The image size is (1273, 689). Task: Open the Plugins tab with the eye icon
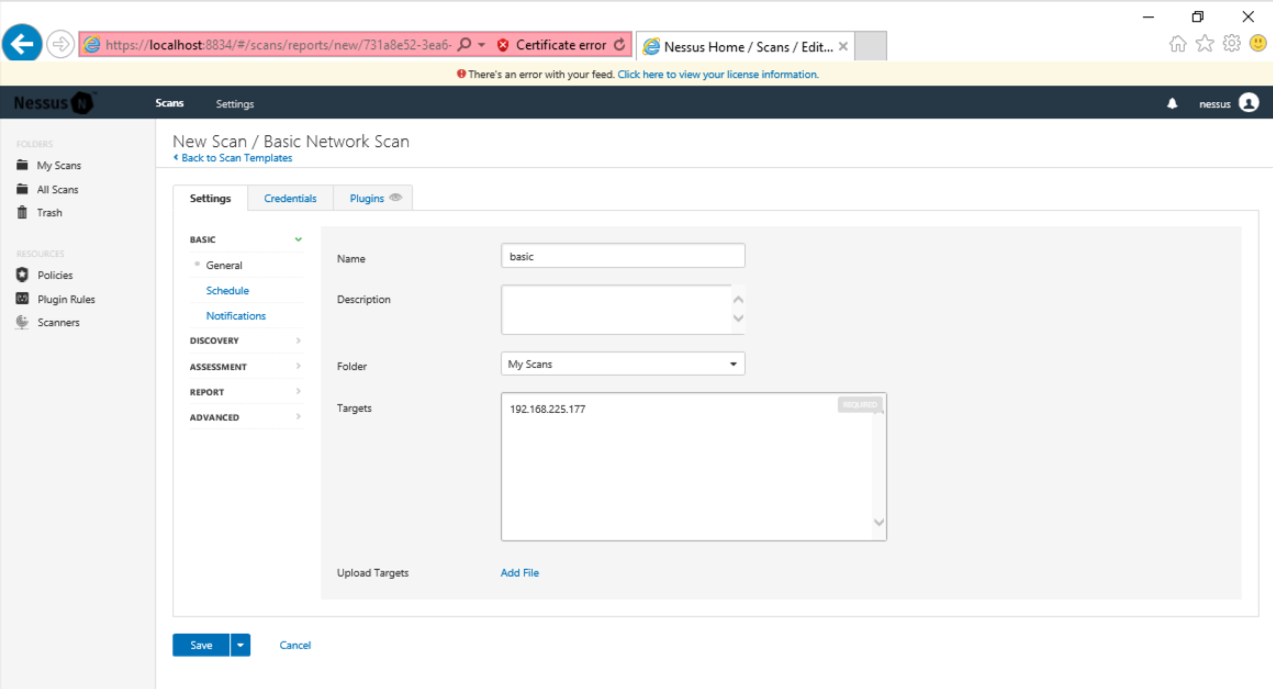coord(374,199)
